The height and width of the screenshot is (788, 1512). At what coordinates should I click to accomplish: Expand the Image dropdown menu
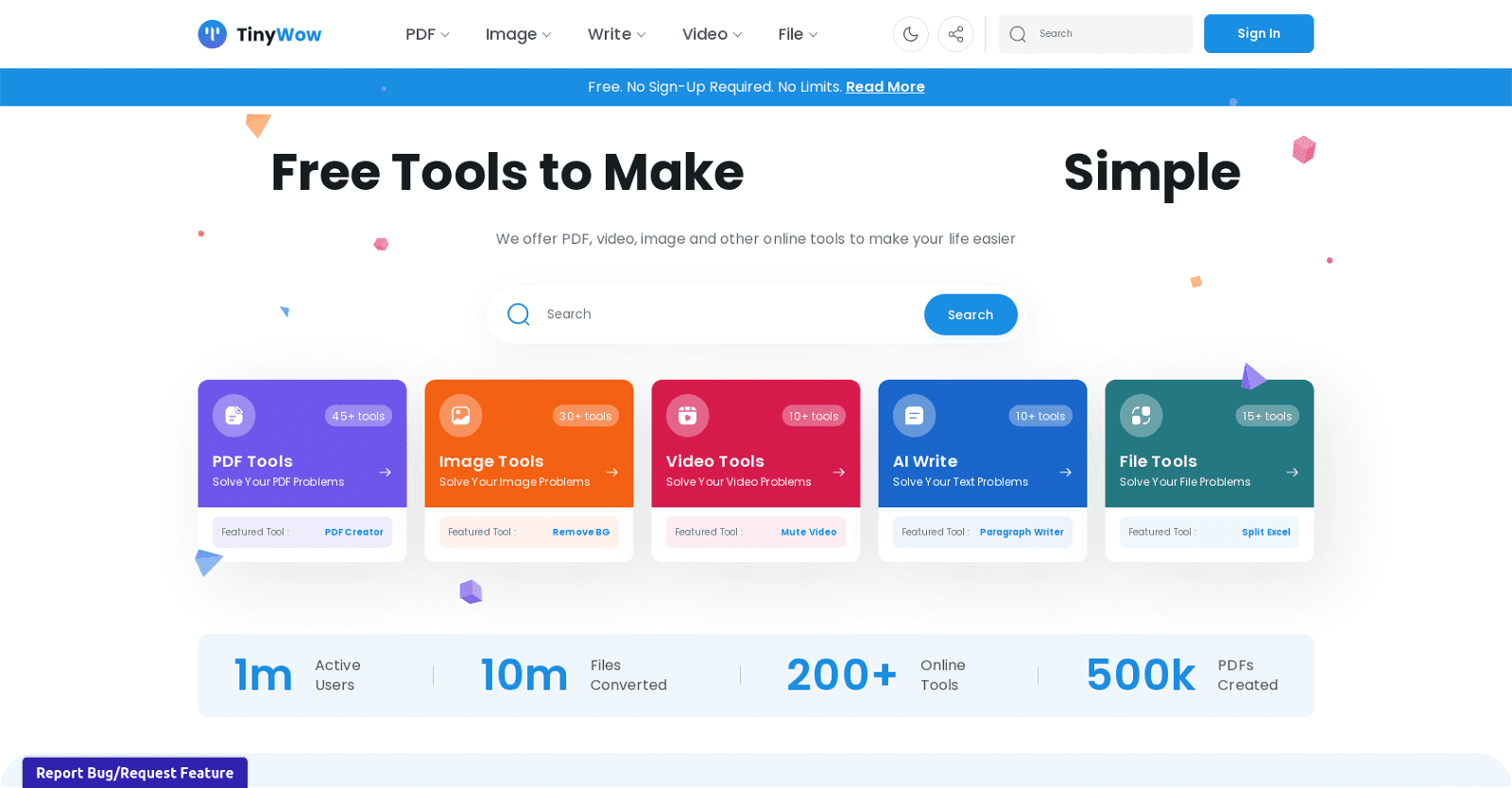point(518,34)
